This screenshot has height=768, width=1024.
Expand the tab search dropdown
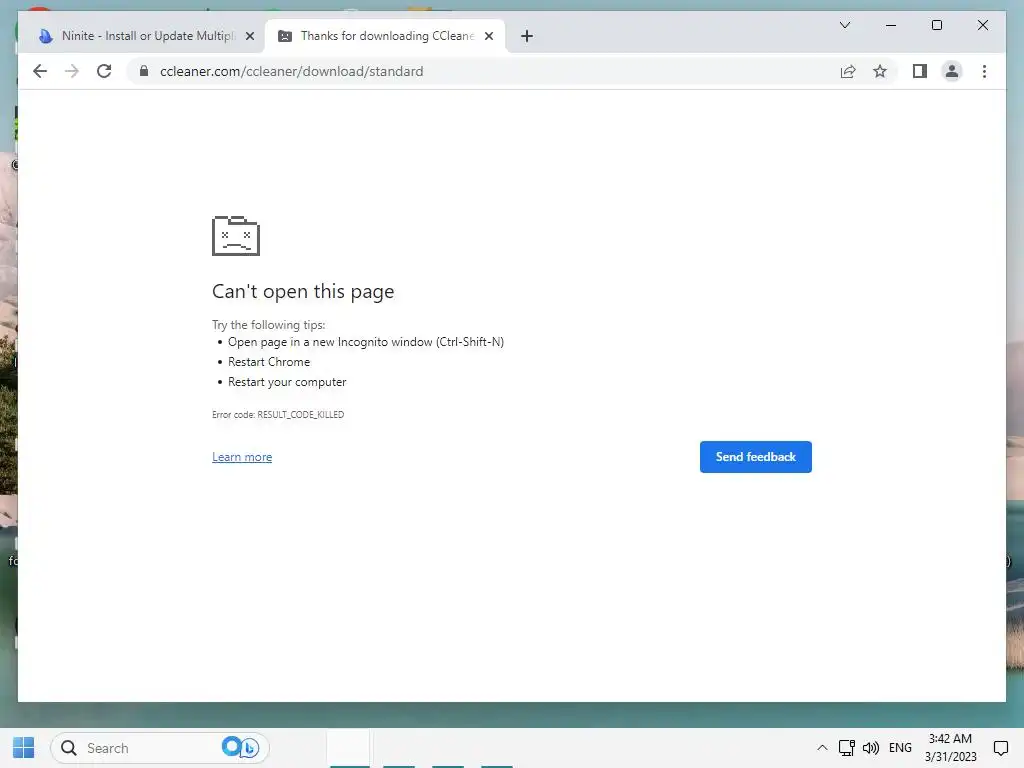click(844, 25)
